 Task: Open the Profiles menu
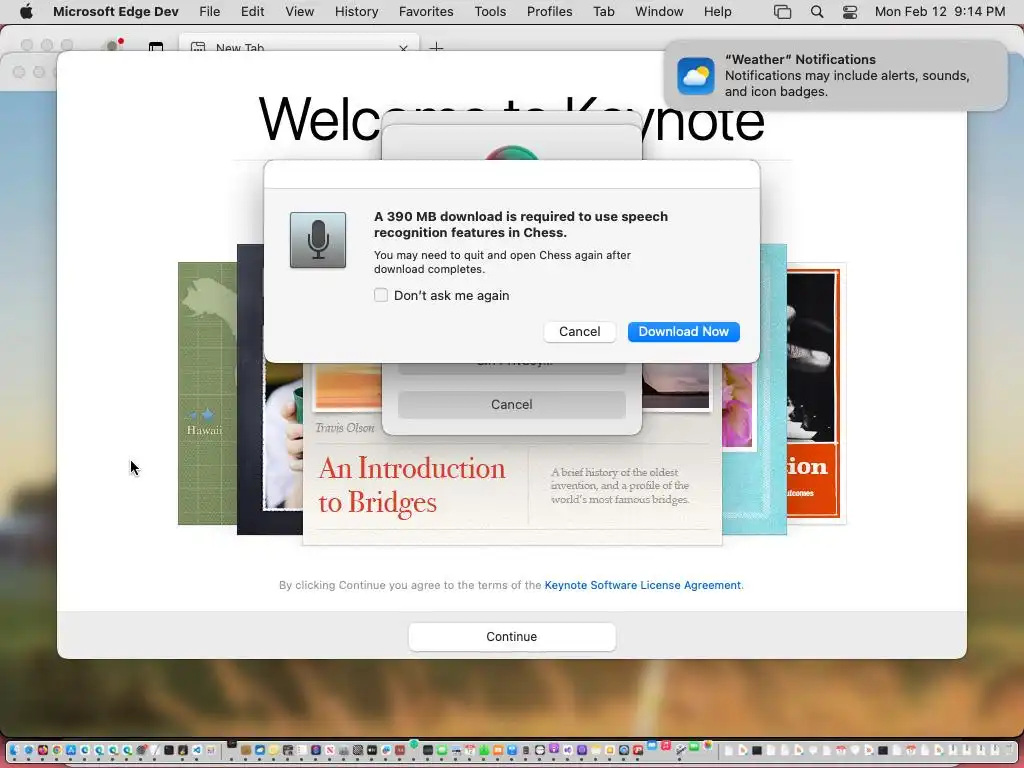click(549, 12)
